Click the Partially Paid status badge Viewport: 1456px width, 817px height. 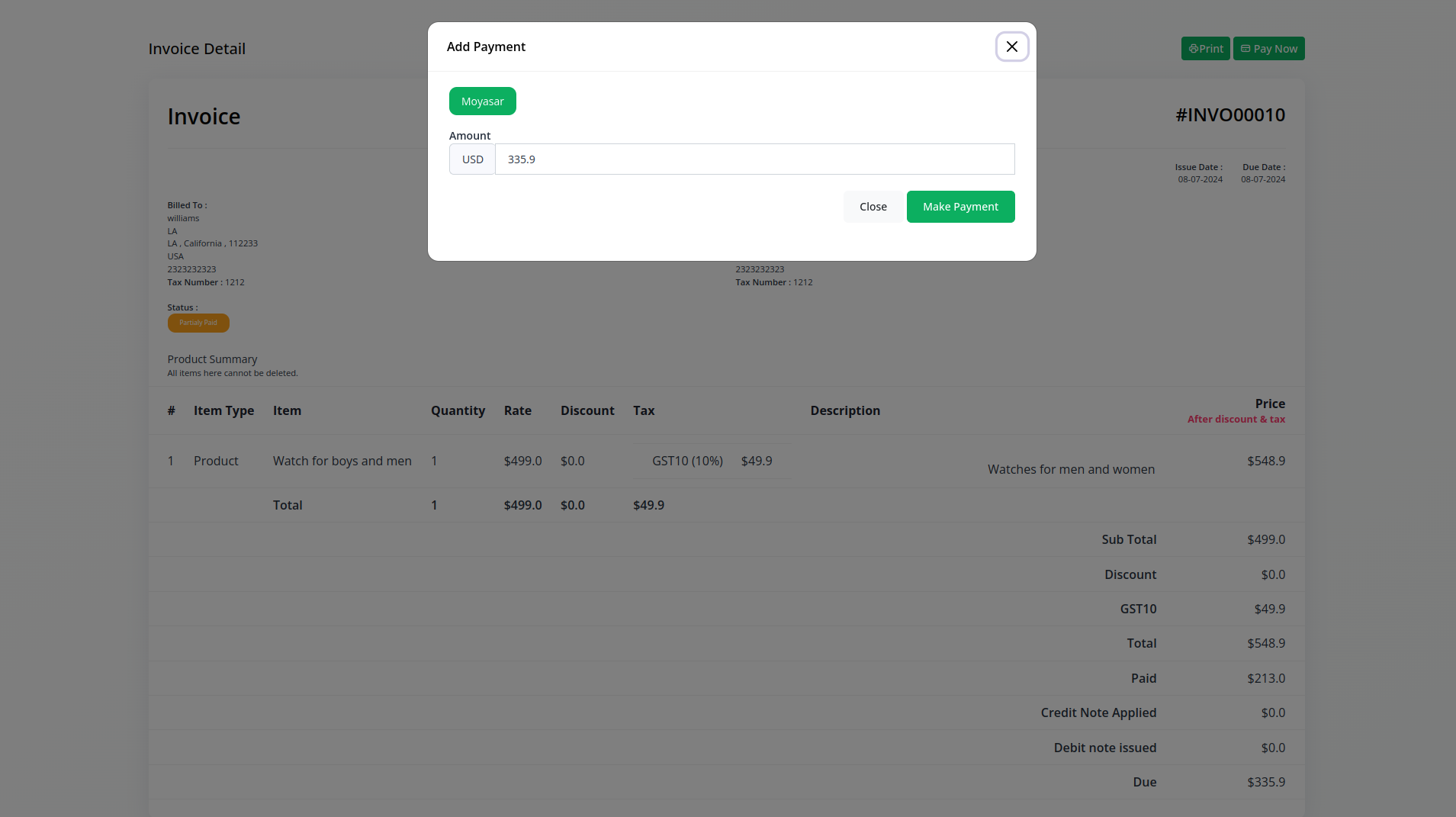(198, 323)
